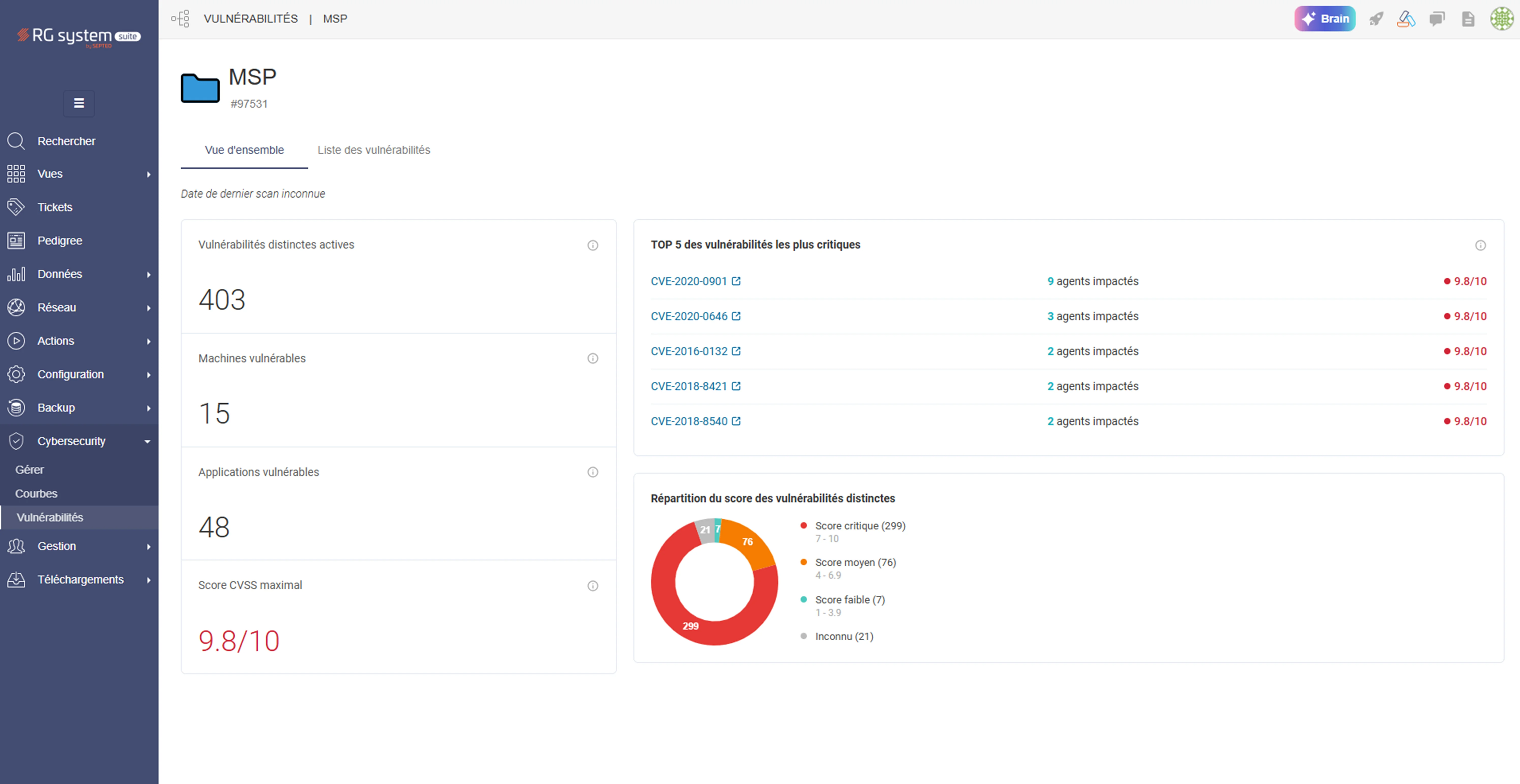Open the colorful triangle app icon

(1406, 19)
